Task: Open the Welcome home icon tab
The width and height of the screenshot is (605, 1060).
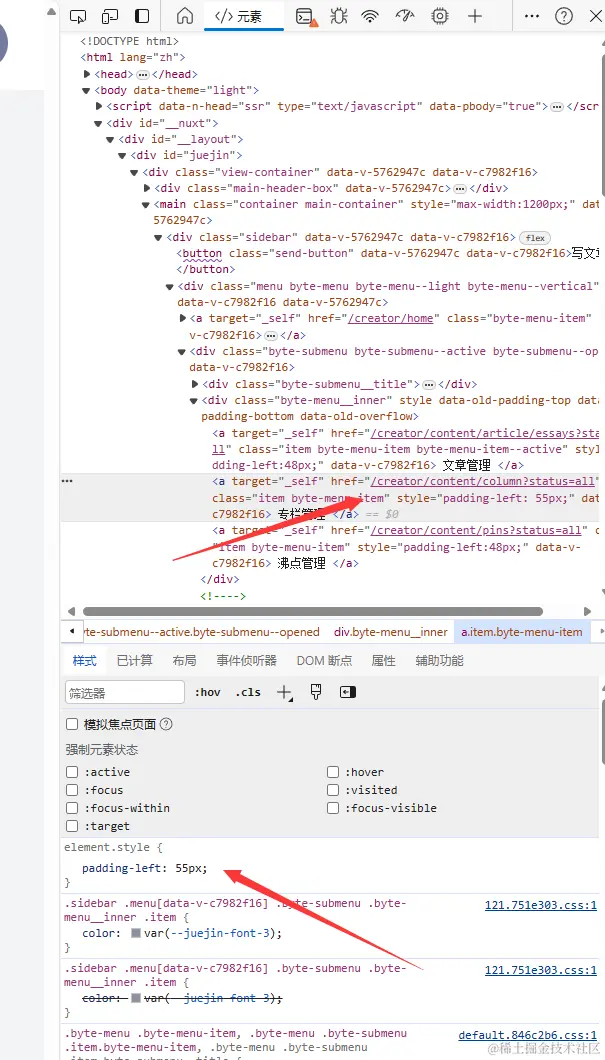Action: point(185,16)
